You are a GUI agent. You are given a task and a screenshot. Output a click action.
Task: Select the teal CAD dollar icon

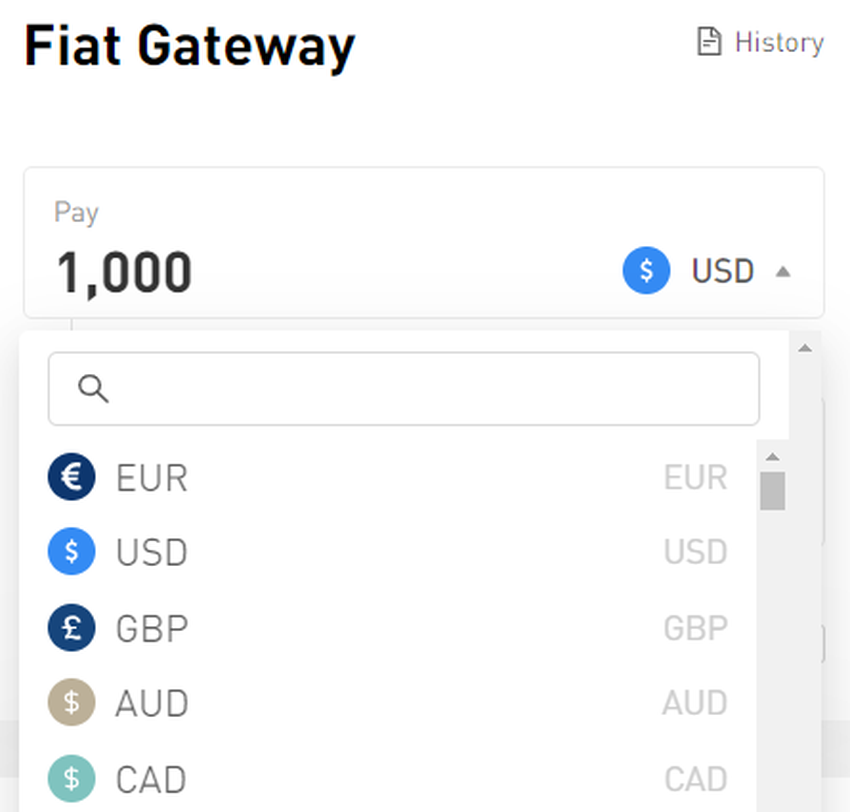(71, 779)
